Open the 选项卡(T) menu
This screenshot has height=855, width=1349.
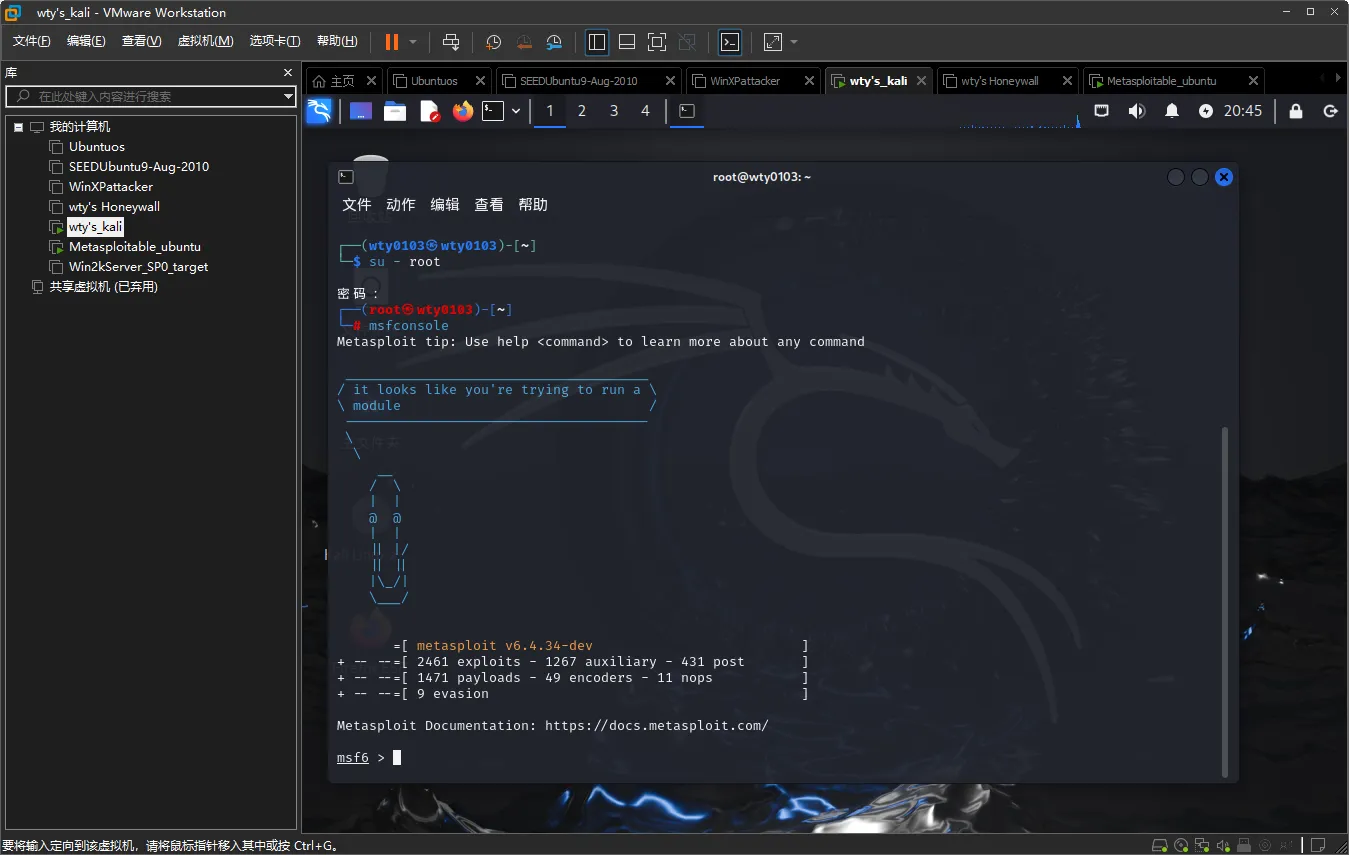click(275, 41)
